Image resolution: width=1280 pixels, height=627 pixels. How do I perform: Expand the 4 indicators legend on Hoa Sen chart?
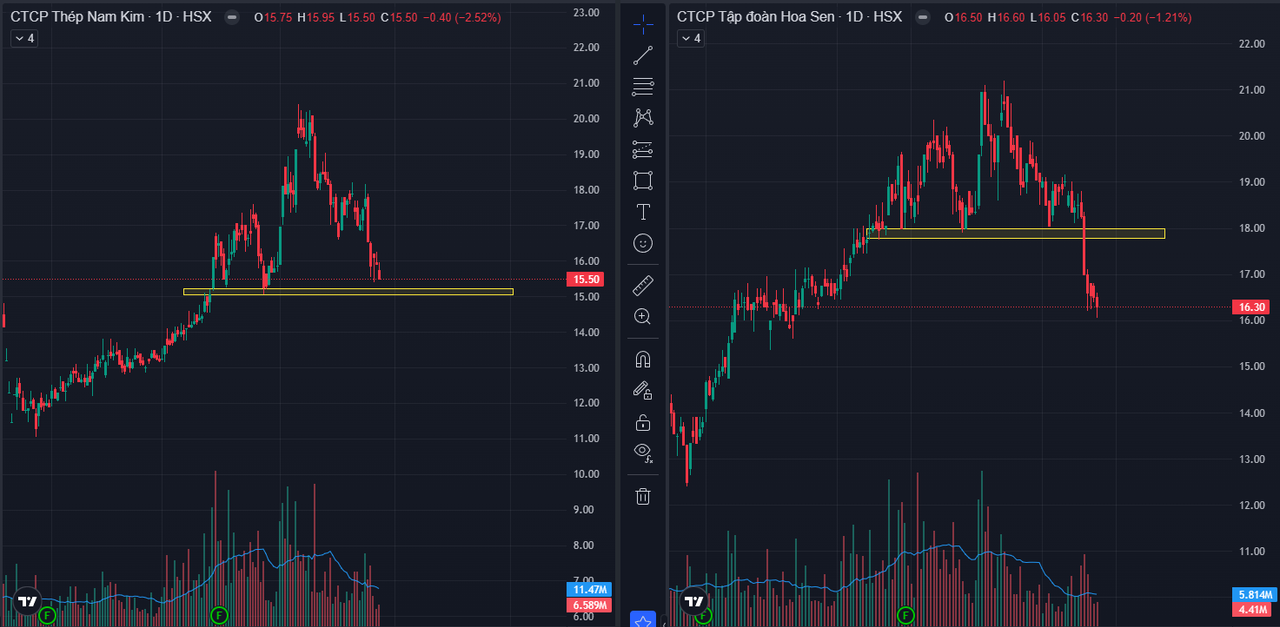(x=691, y=38)
